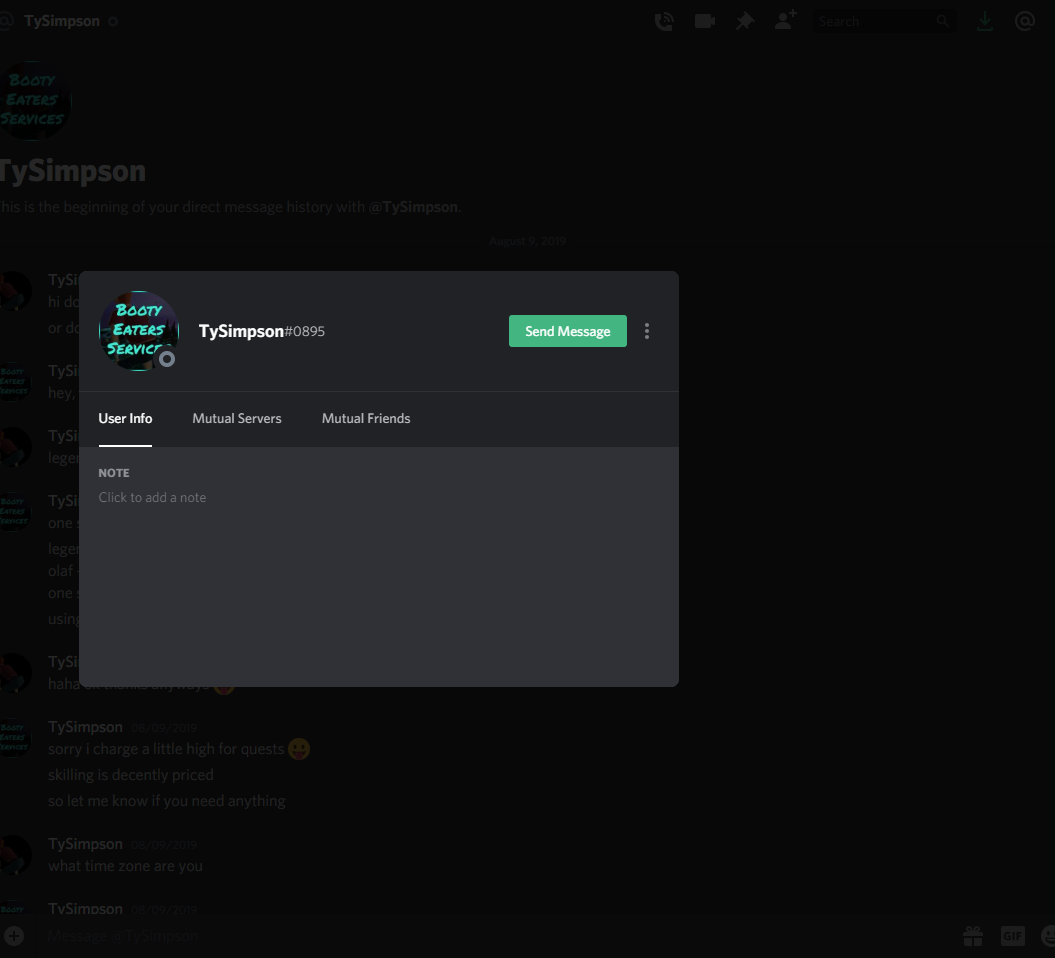
Task: Open the GIF picker
Action: (x=1013, y=936)
